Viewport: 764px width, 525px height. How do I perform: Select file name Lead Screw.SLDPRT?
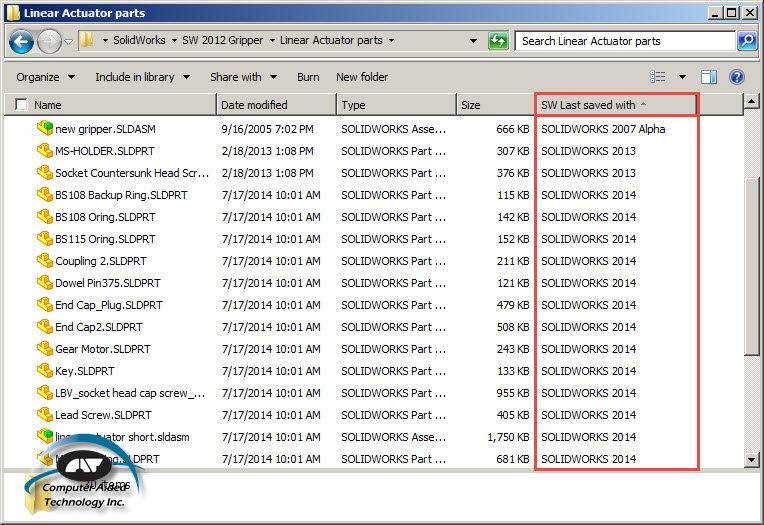(x=103, y=415)
